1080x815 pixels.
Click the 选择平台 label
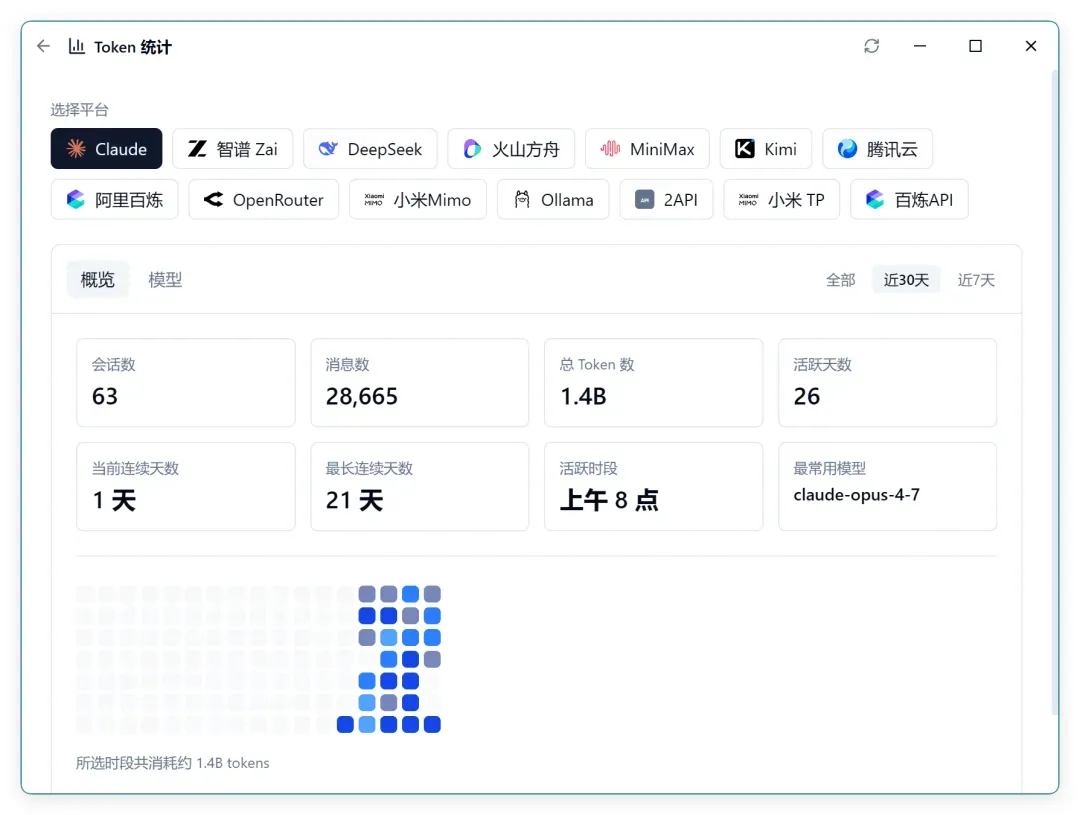tap(79, 110)
